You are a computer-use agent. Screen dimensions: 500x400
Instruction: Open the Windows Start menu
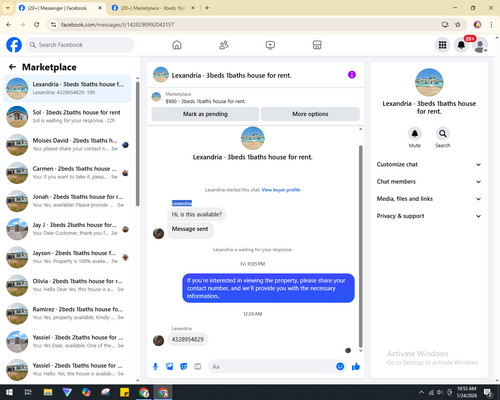(9, 392)
